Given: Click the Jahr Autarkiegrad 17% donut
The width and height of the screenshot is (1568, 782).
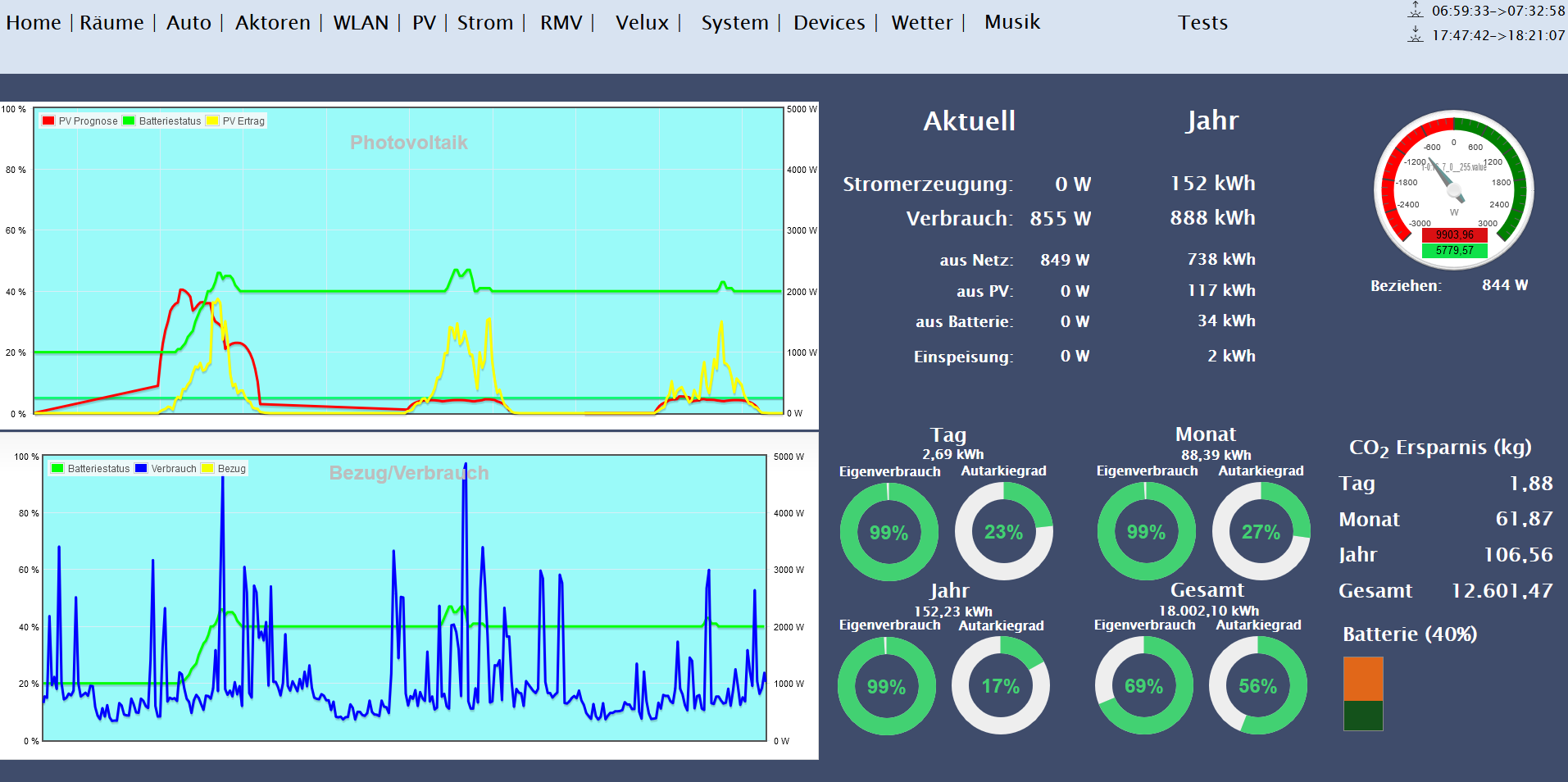Looking at the screenshot, I should [x=1000, y=686].
